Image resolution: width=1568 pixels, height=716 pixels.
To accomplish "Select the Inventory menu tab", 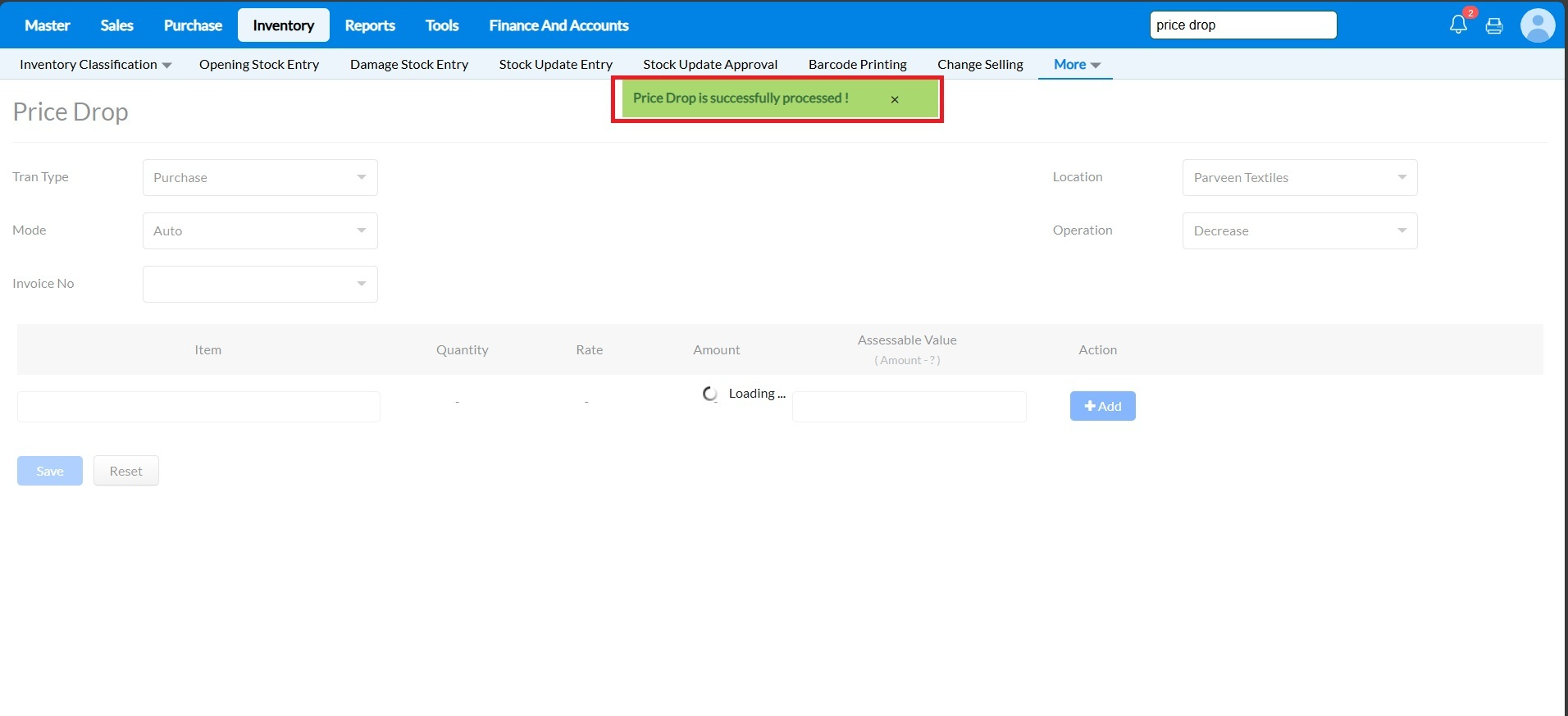I will [x=284, y=25].
